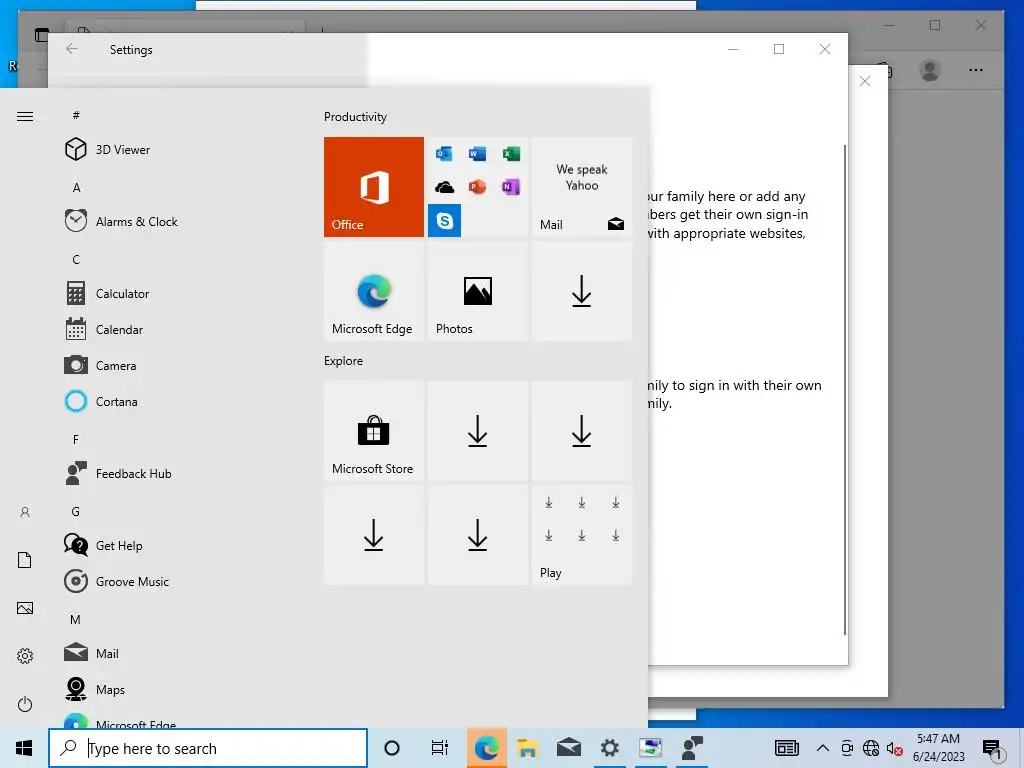Jump to app letter group G

coord(76,511)
